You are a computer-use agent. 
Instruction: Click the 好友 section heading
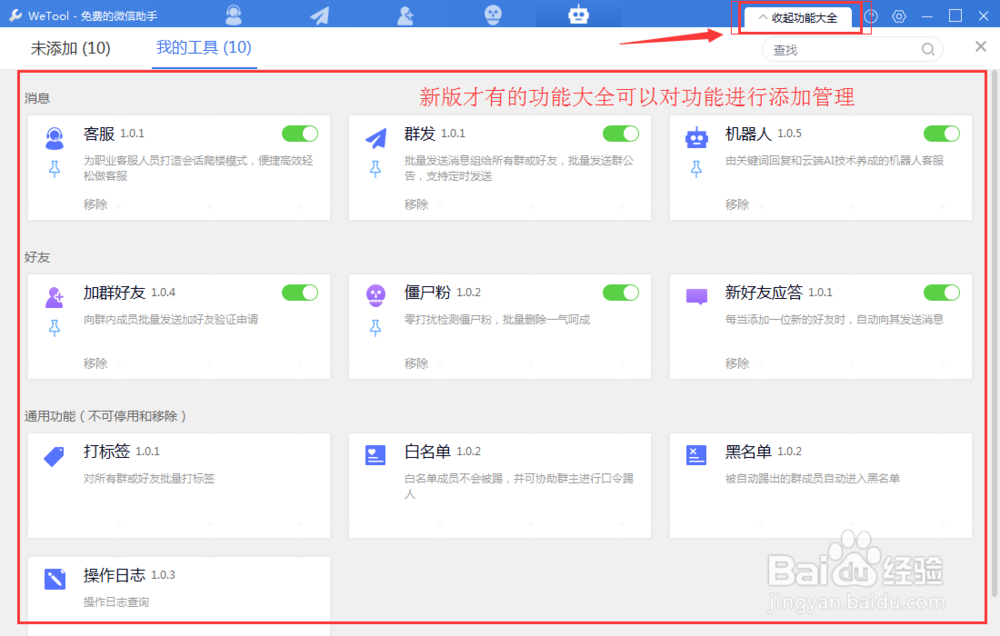pyautogui.click(x=37, y=257)
